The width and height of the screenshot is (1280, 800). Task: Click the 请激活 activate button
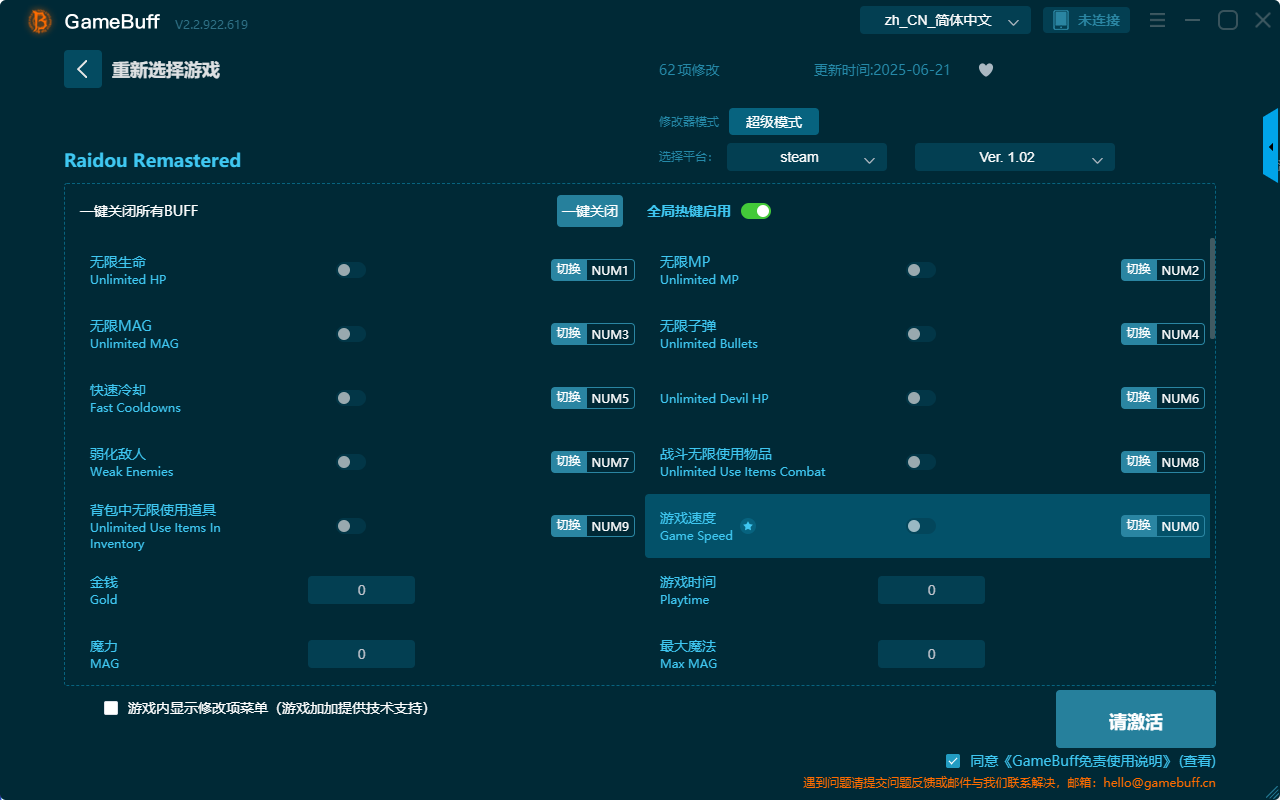(1135, 718)
